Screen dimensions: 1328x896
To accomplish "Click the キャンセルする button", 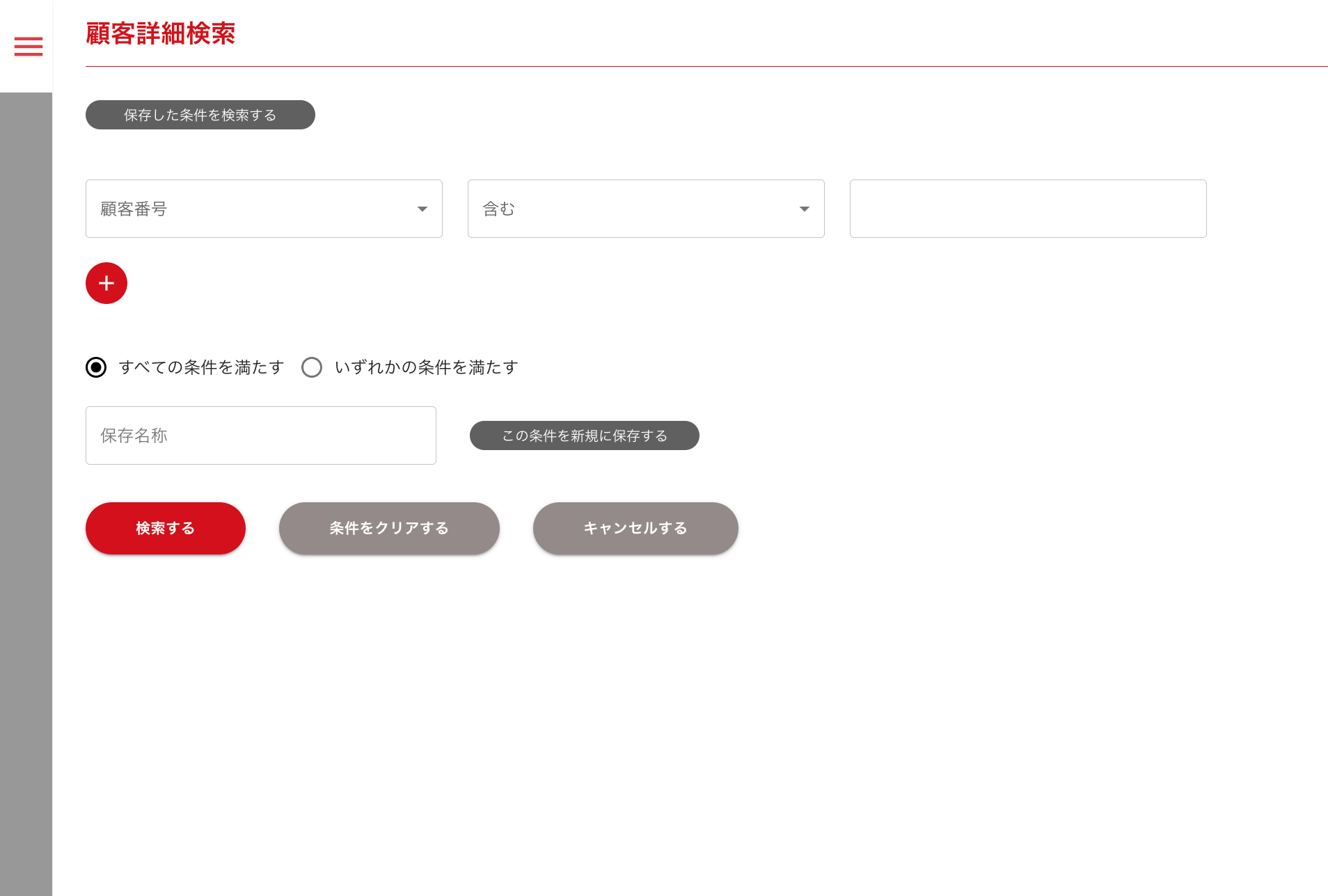I will click(x=635, y=529).
